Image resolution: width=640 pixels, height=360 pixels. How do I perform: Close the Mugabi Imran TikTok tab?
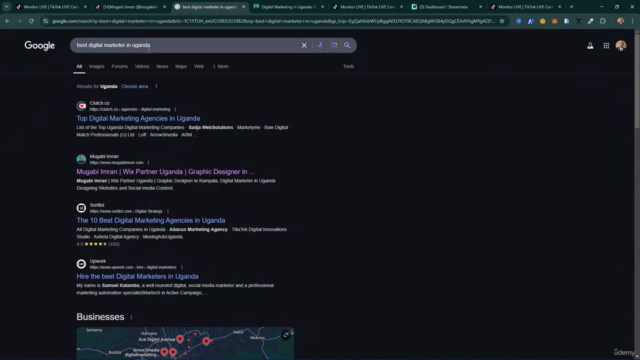[x=164, y=7]
